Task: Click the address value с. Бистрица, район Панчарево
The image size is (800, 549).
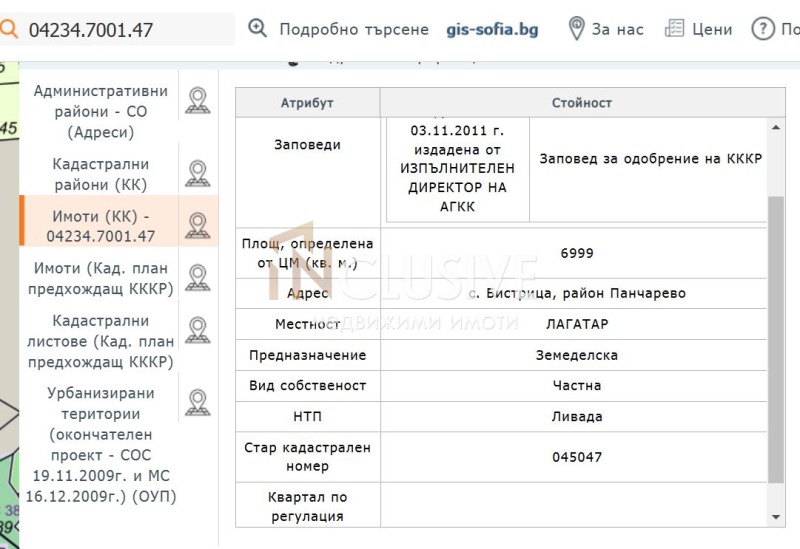Action: coord(577,293)
